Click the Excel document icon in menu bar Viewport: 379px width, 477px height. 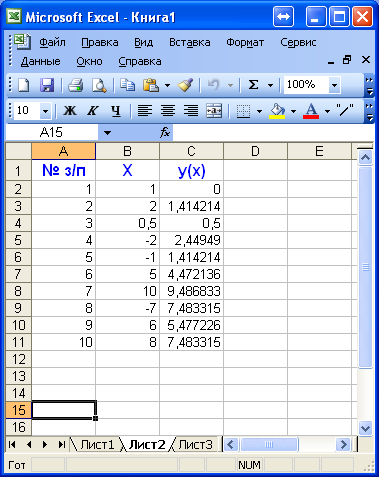[x=22, y=42]
